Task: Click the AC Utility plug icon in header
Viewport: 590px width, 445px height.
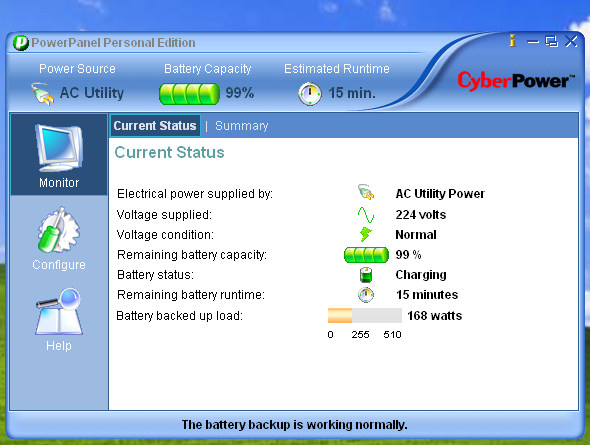Action: (42, 94)
